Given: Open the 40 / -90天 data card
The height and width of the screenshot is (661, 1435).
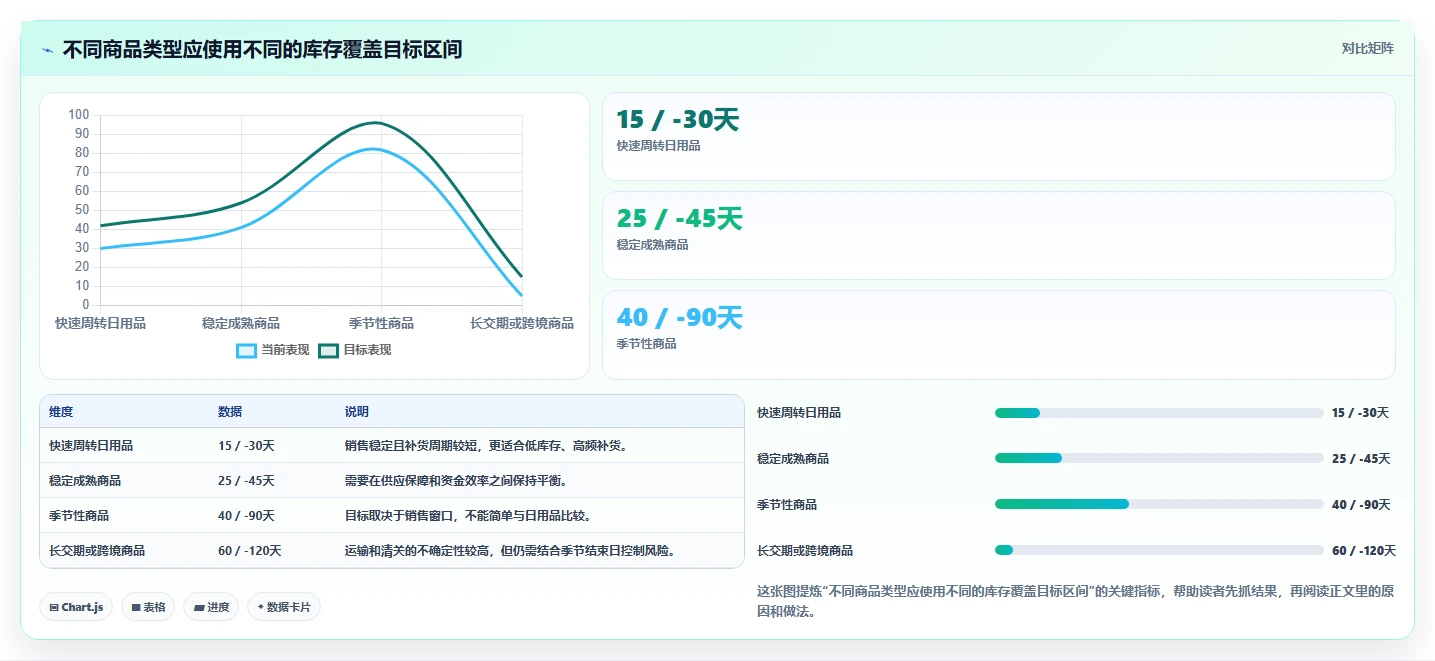Looking at the screenshot, I should pyautogui.click(x=998, y=335).
